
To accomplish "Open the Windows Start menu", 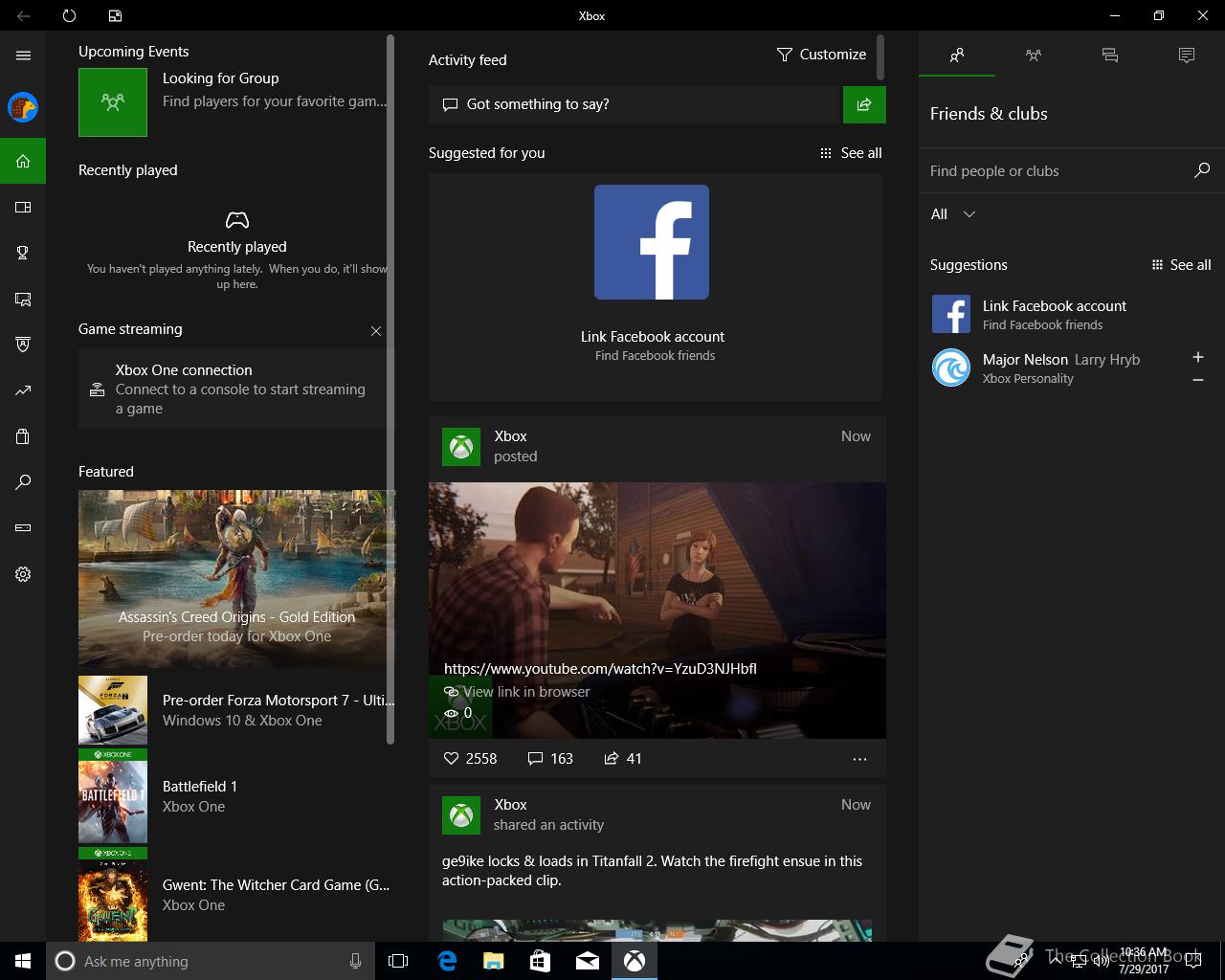I will (23, 961).
